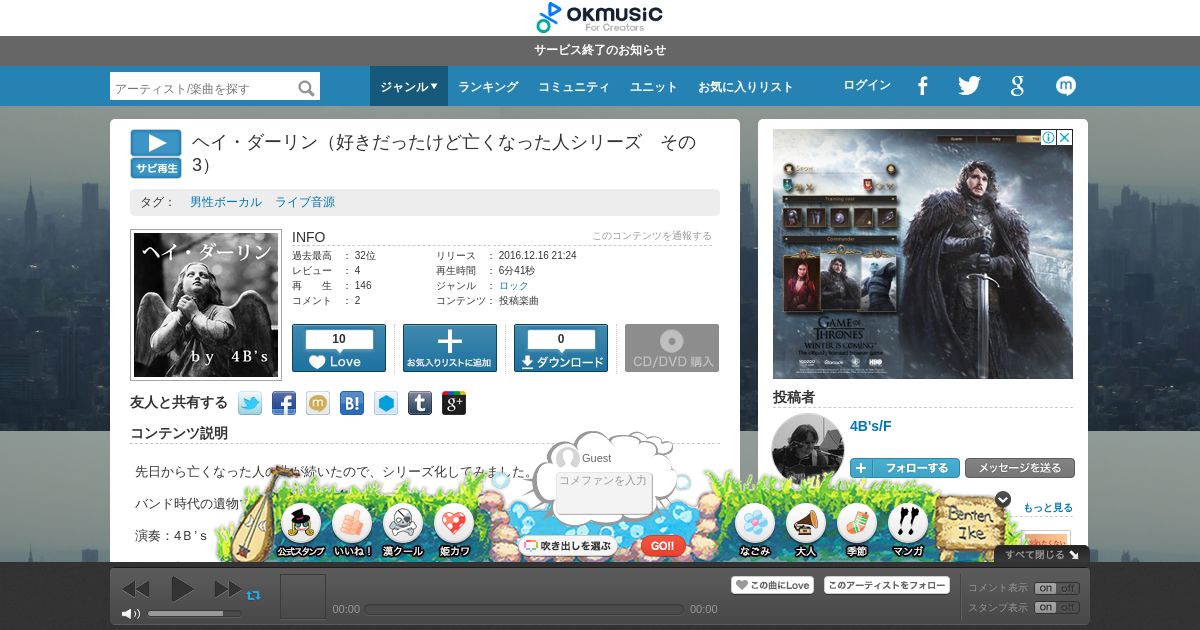Open the 男性ボーカル tag
Viewport: 1200px width, 630px height.
226,202
